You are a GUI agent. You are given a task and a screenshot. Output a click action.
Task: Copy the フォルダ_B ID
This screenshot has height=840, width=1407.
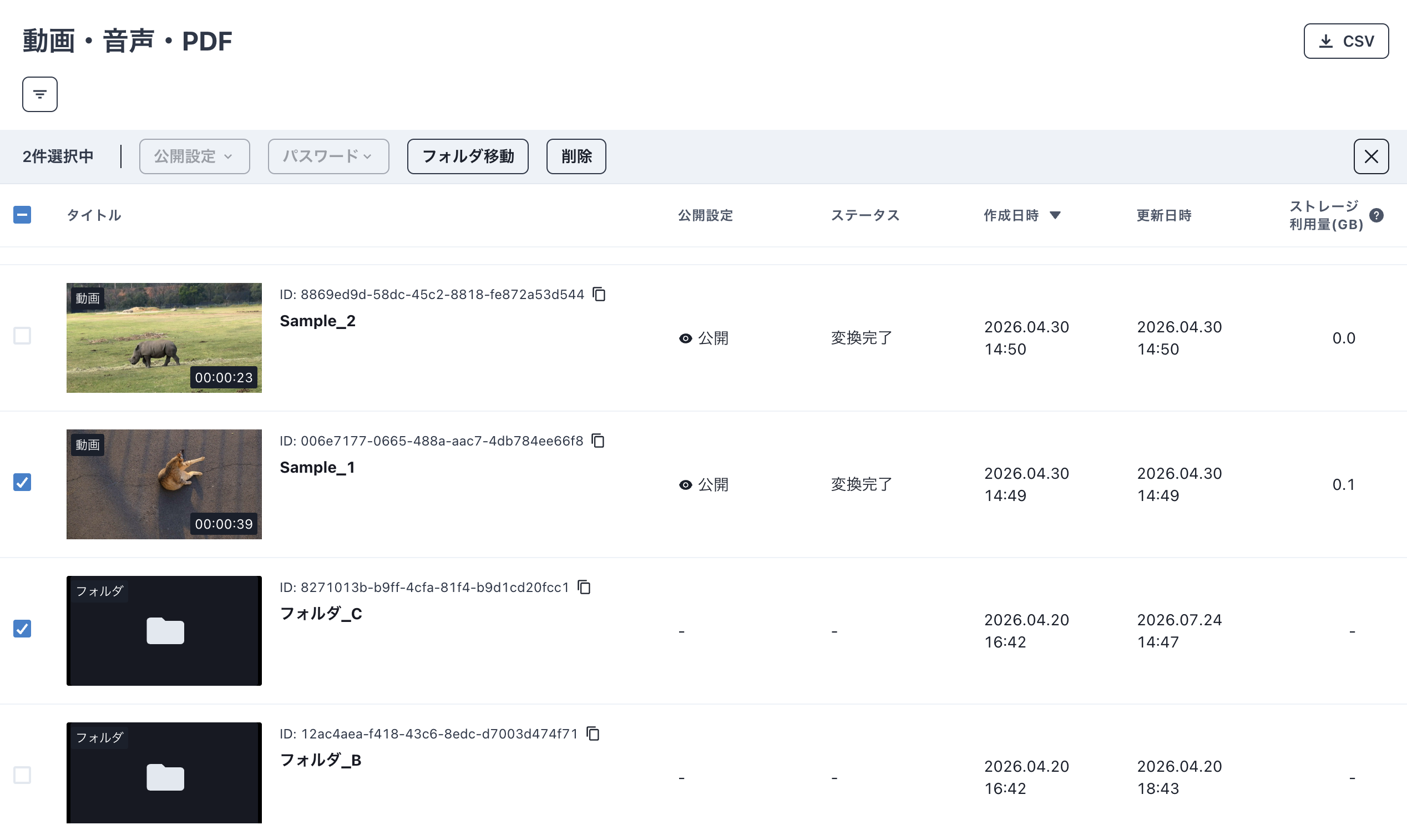(593, 733)
